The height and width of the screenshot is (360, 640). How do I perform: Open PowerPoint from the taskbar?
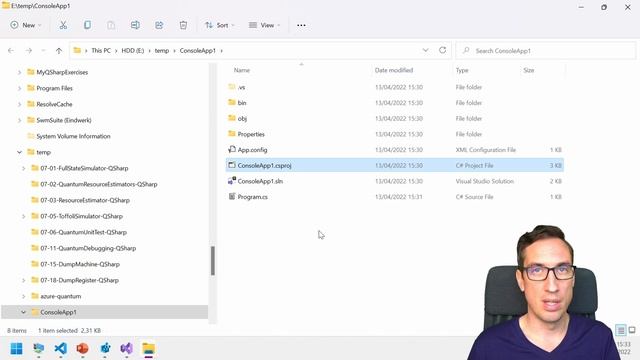pyautogui.click(x=82, y=349)
